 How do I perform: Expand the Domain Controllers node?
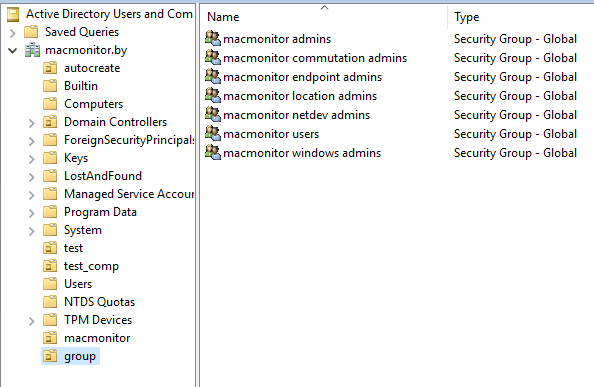click(32, 123)
